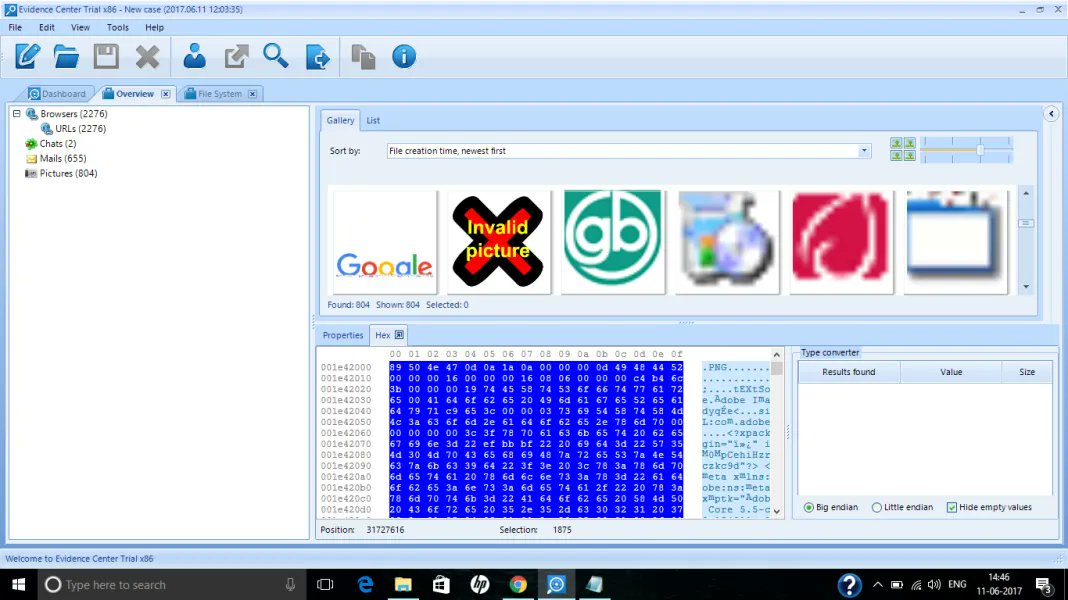Click the pin icon on Hex tab
The height and width of the screenshot is (600, 1068).
click(399, 334)
